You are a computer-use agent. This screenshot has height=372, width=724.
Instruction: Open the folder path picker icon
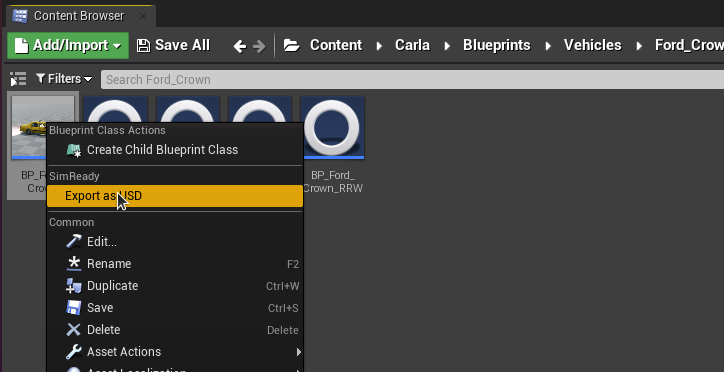point(291,45)
